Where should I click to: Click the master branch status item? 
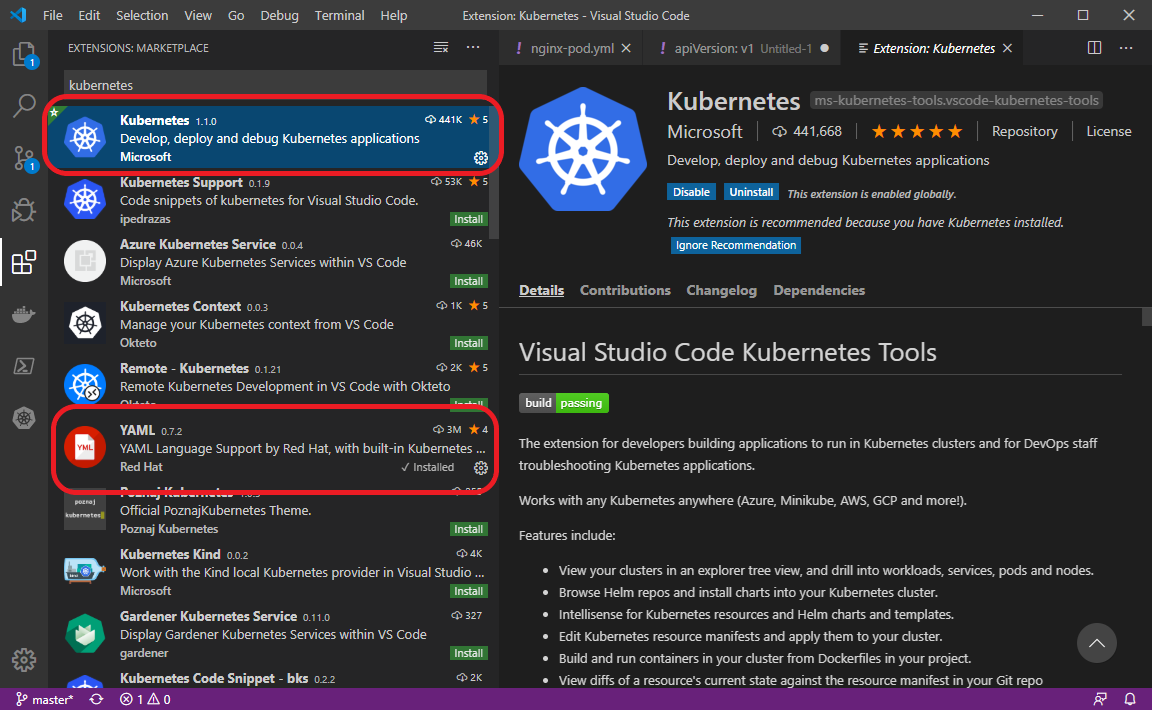tap(45, 700)
